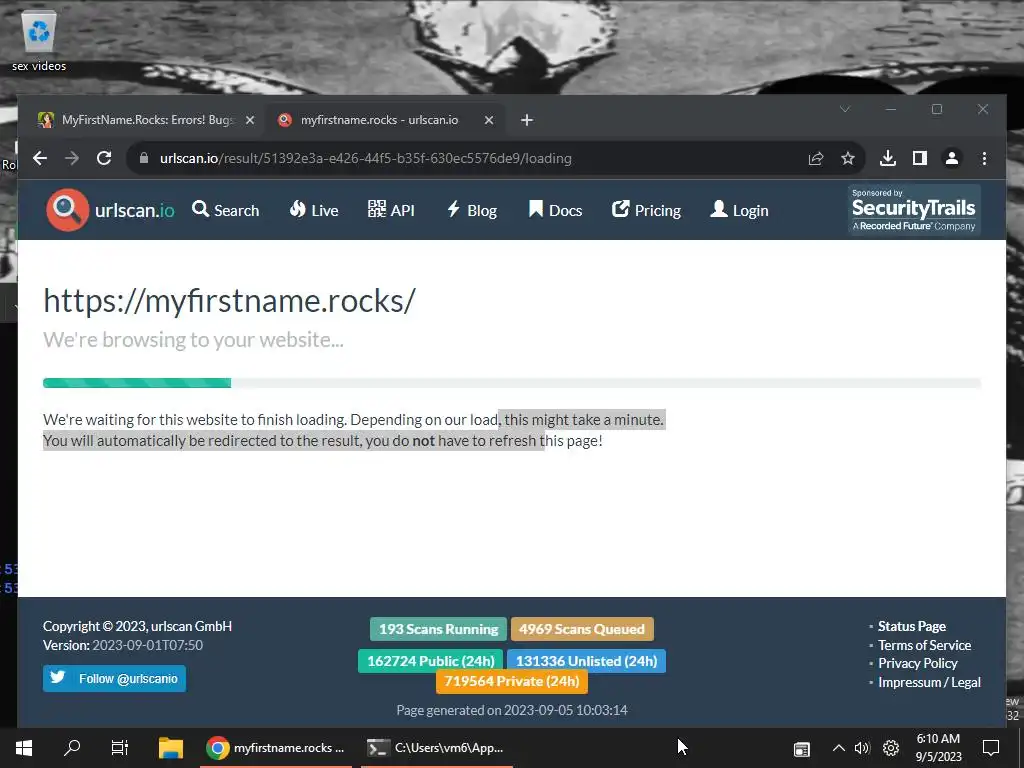1024x768 pixels.
Task: Click the urlscan.io magnifier logo
Action: click(x=67, y=210)
